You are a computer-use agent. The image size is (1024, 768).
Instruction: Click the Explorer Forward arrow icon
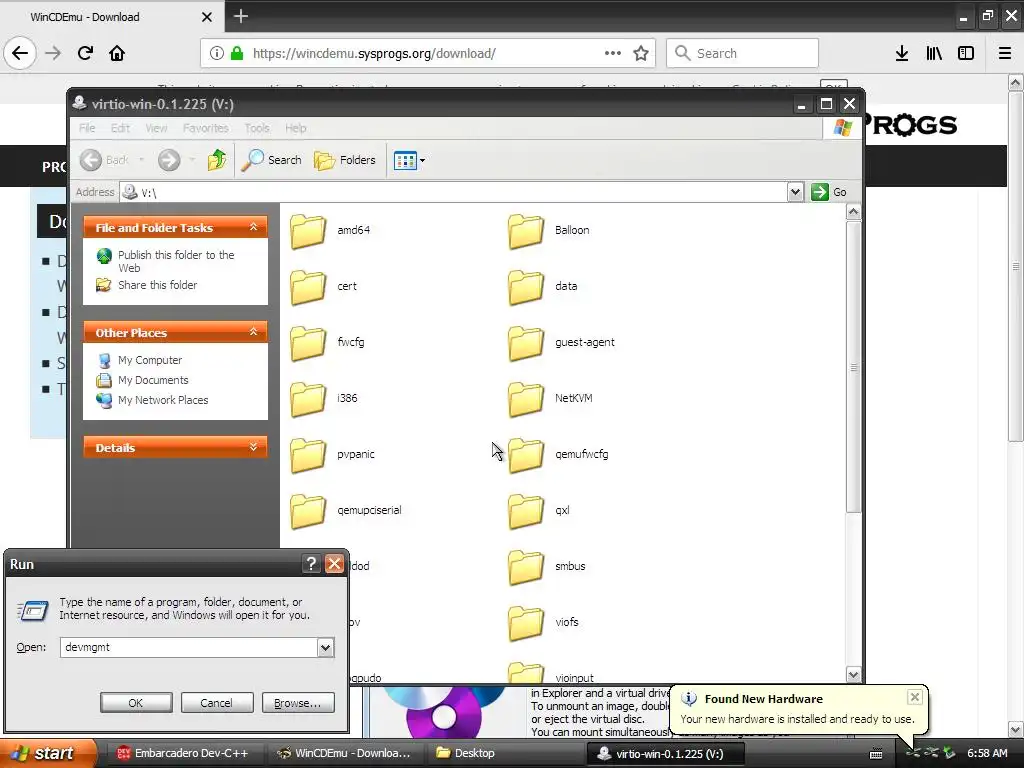(168, 160)
